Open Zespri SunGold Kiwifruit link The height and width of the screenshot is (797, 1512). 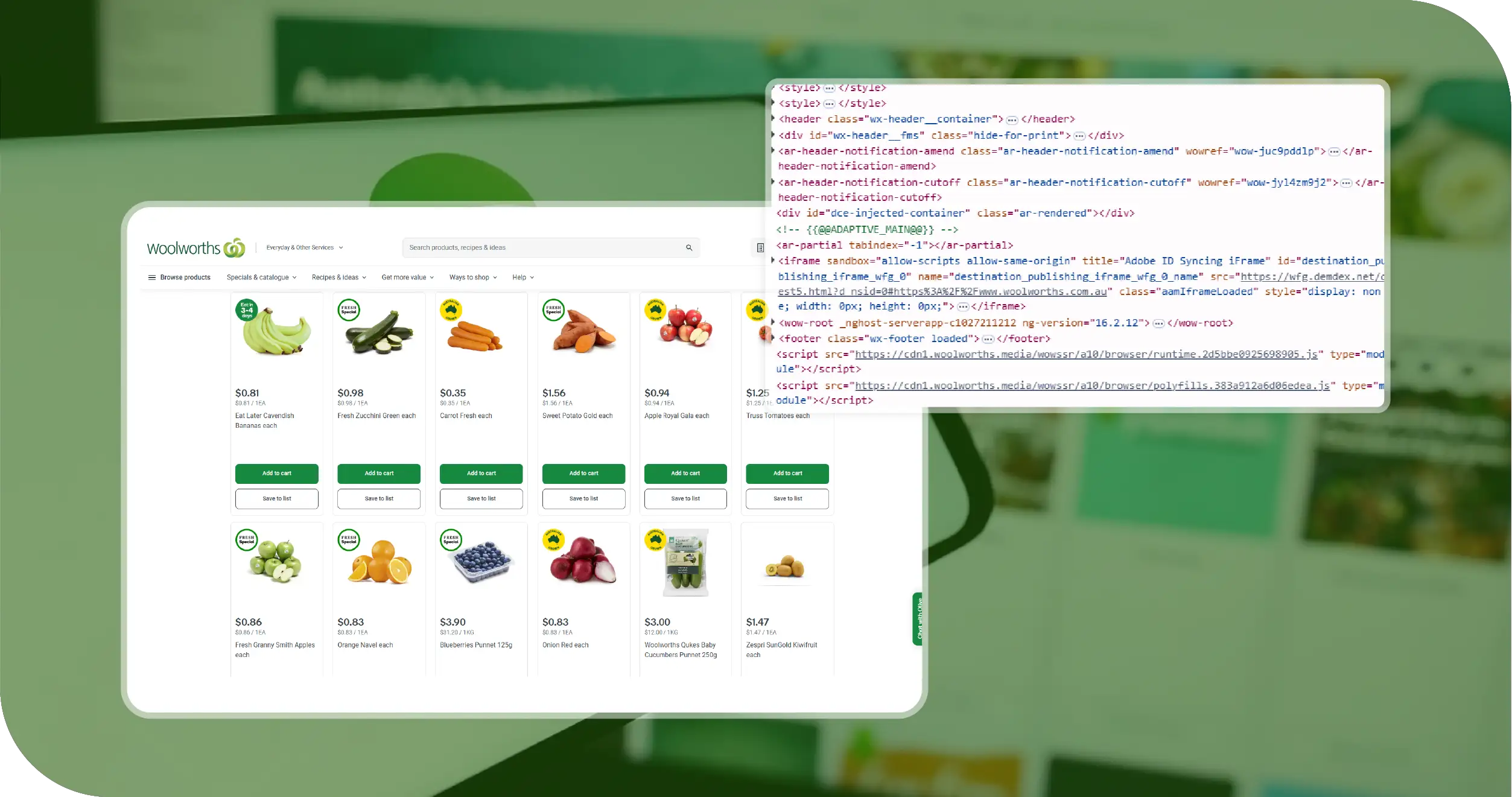point(781,650)
